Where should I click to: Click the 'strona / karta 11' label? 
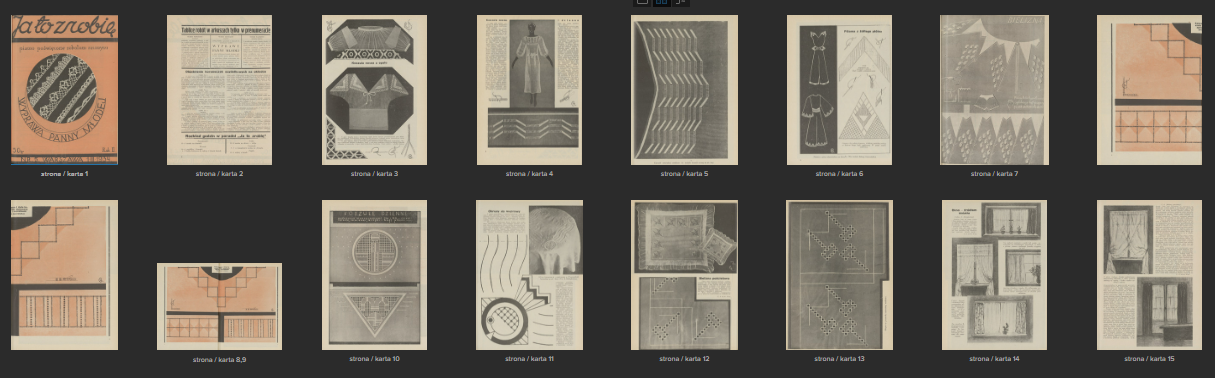[x=529, y=358]
